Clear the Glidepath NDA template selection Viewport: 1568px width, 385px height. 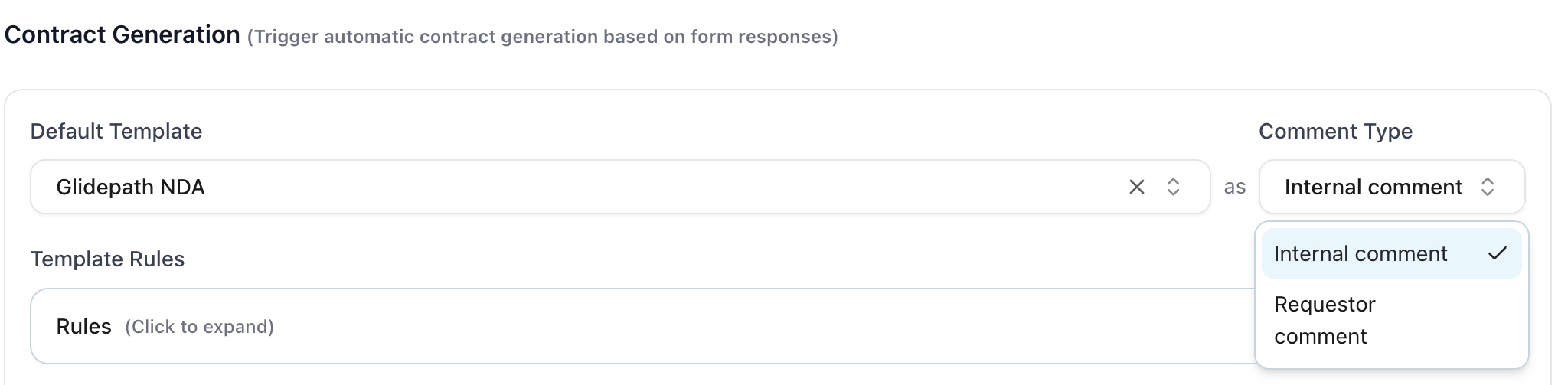pos(1136,187)
